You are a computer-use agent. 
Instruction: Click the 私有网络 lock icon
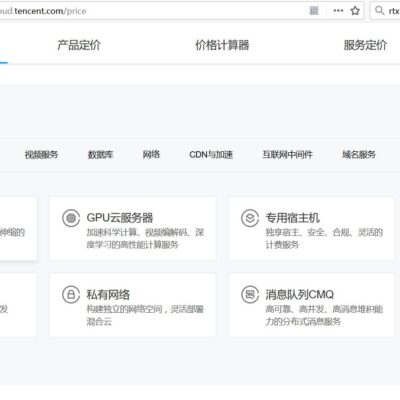coord(71,295)
